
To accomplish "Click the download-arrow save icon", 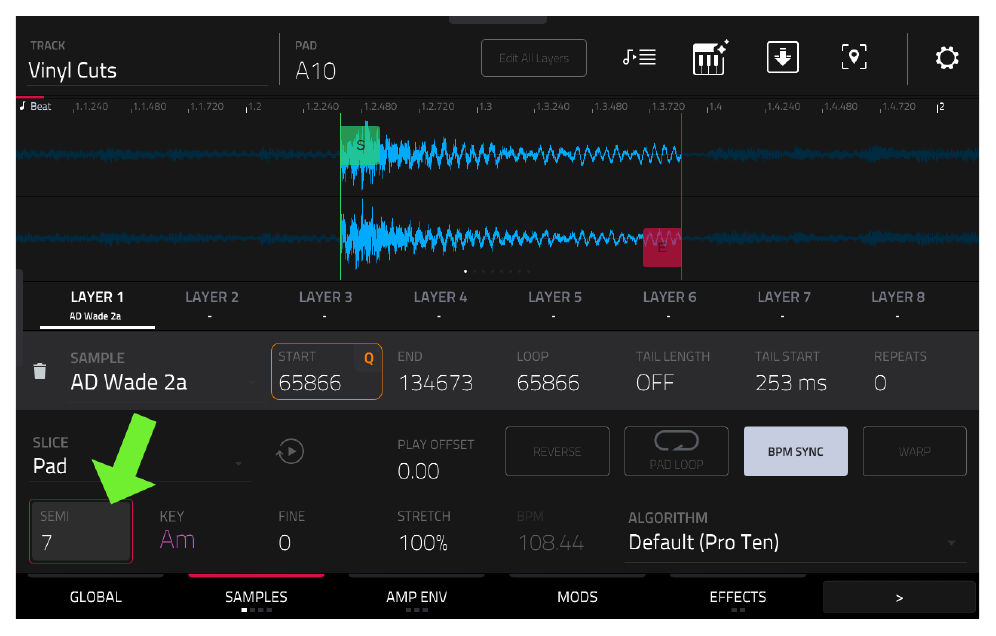I will pos(783,58).
